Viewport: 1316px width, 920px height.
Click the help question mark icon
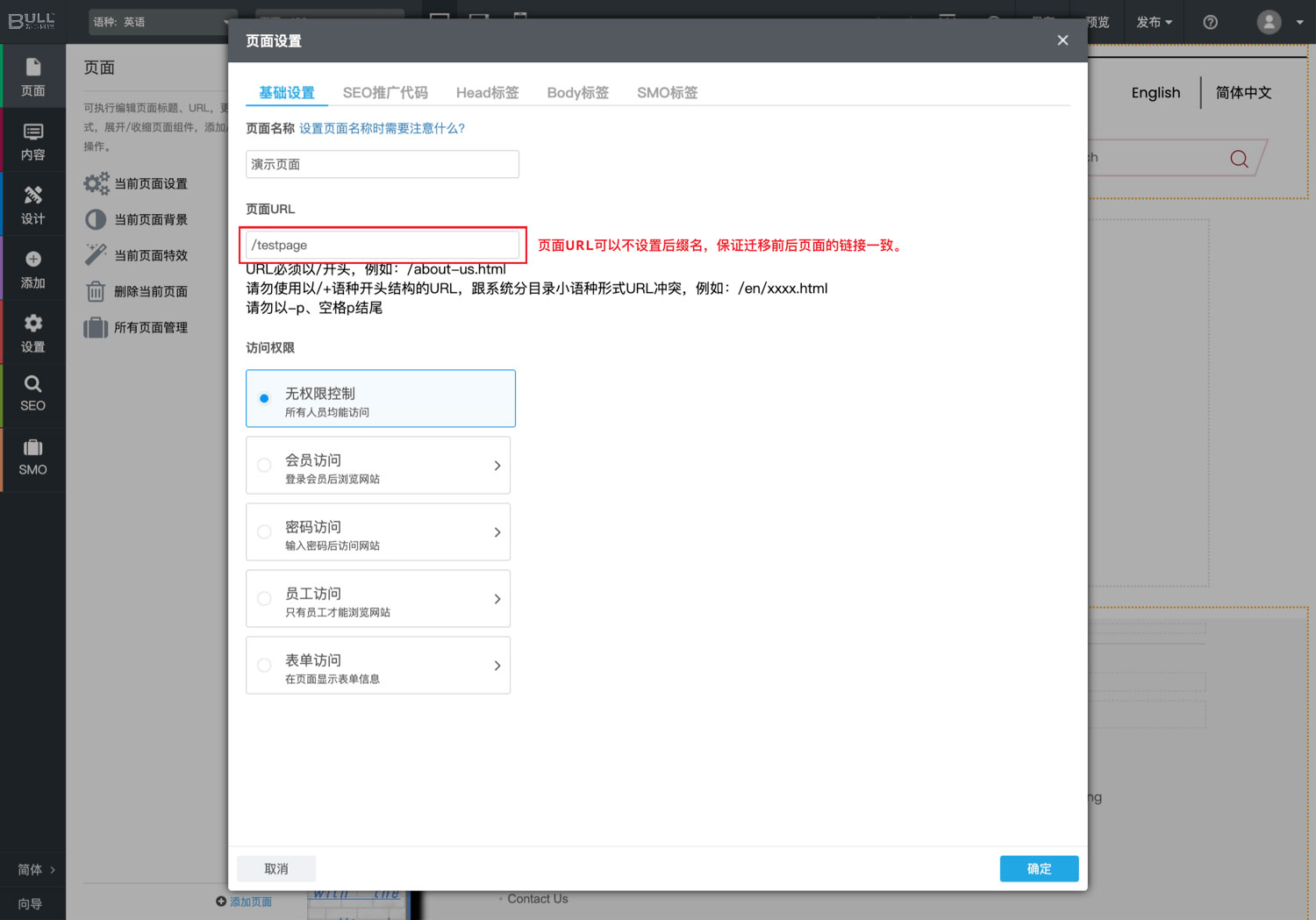[x=1210, y=22]
